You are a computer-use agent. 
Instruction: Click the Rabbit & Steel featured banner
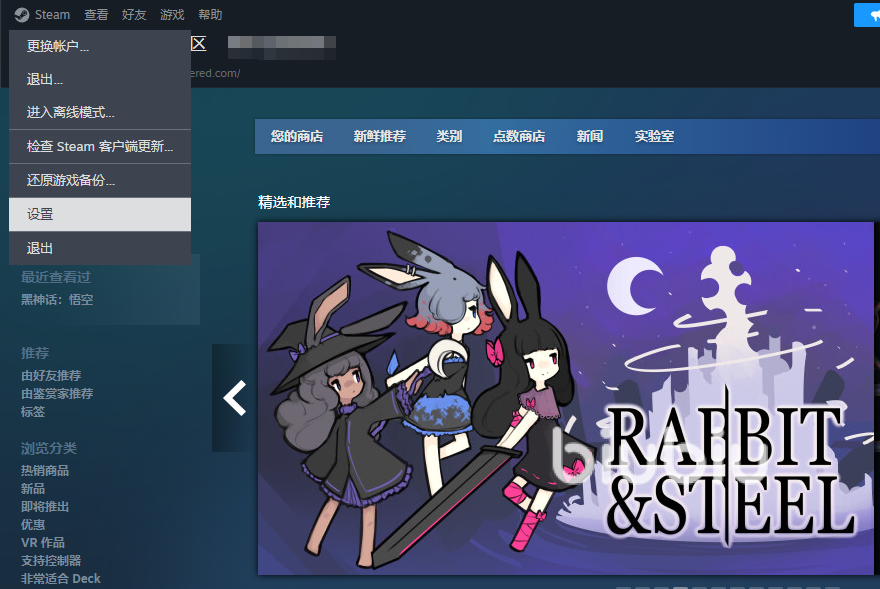pos(565,398)
